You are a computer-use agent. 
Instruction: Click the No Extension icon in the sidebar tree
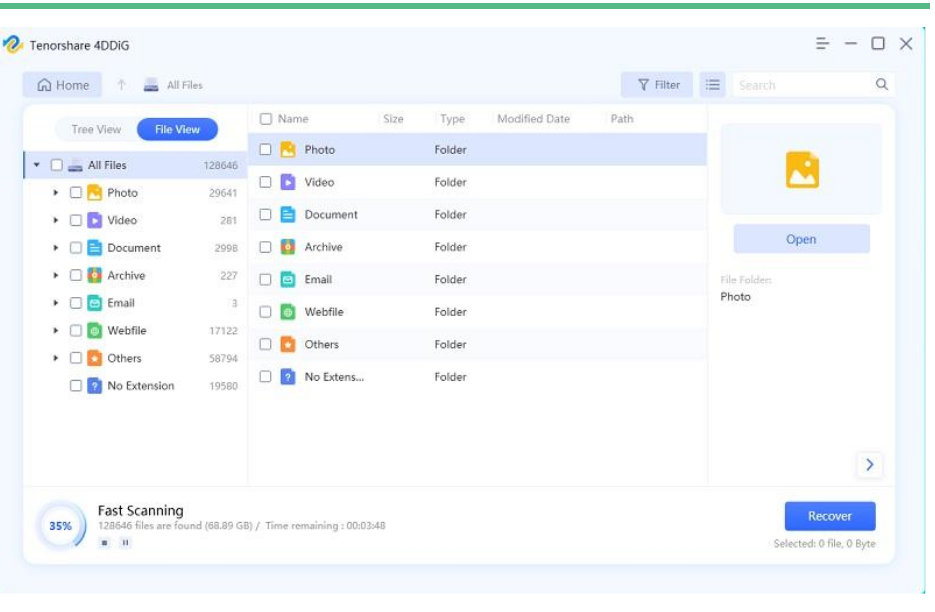click(95, 386)
